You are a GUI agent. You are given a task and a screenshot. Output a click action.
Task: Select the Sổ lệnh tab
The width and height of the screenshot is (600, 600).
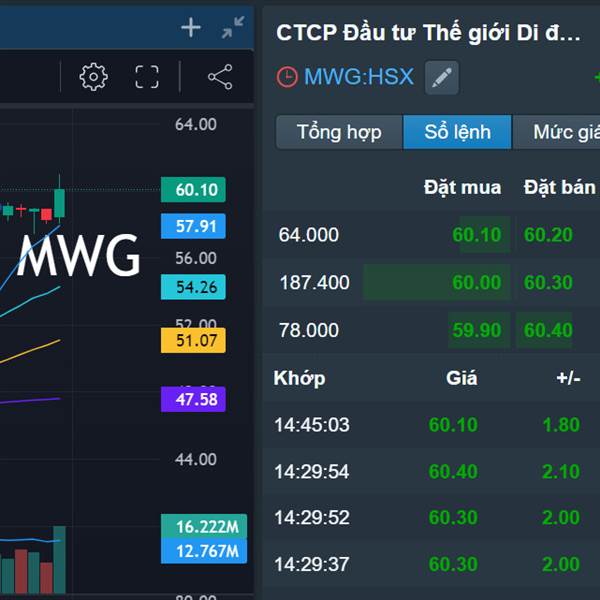point(457,132)
